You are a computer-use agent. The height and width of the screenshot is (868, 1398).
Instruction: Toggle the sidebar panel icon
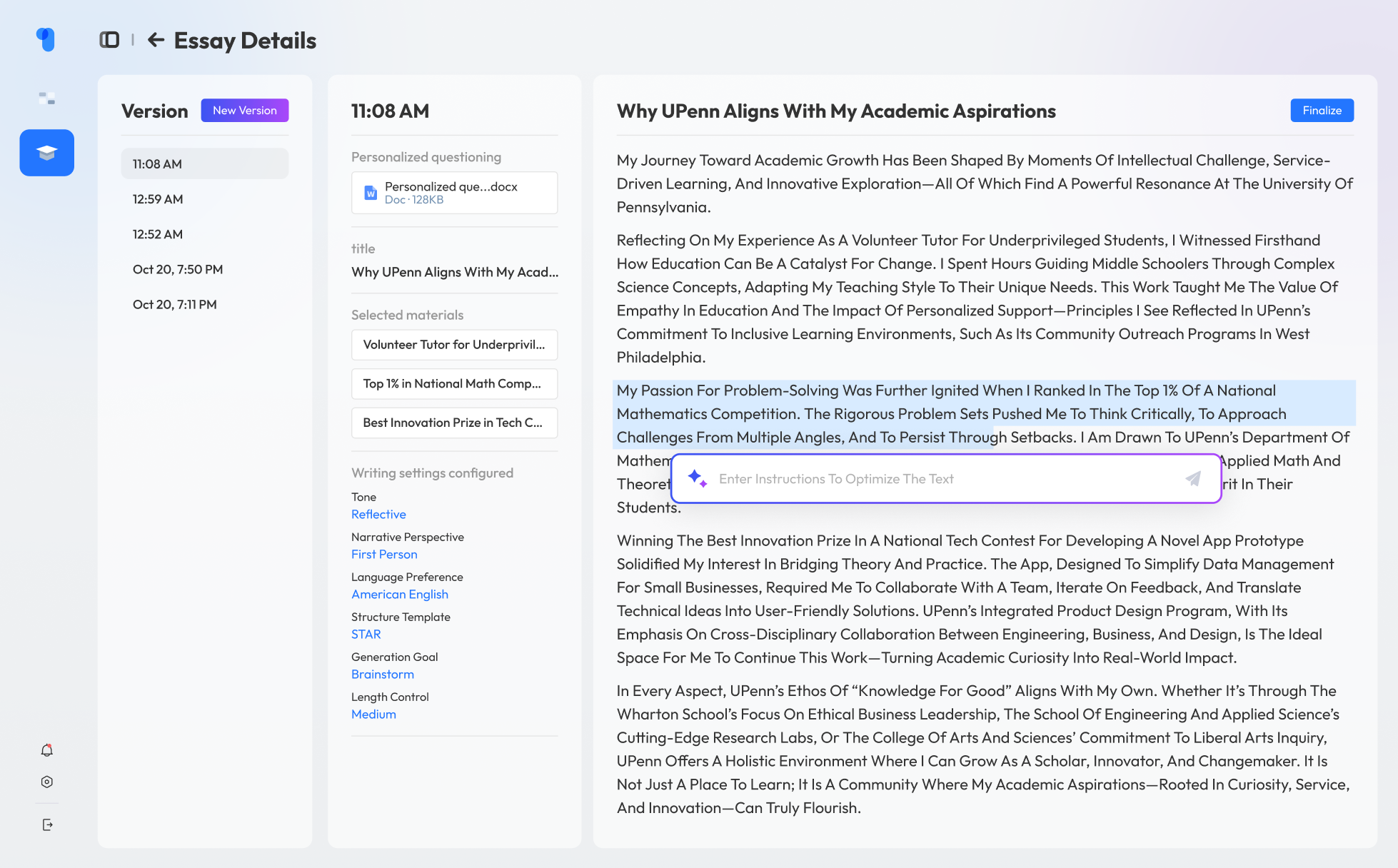click(109, 40)
